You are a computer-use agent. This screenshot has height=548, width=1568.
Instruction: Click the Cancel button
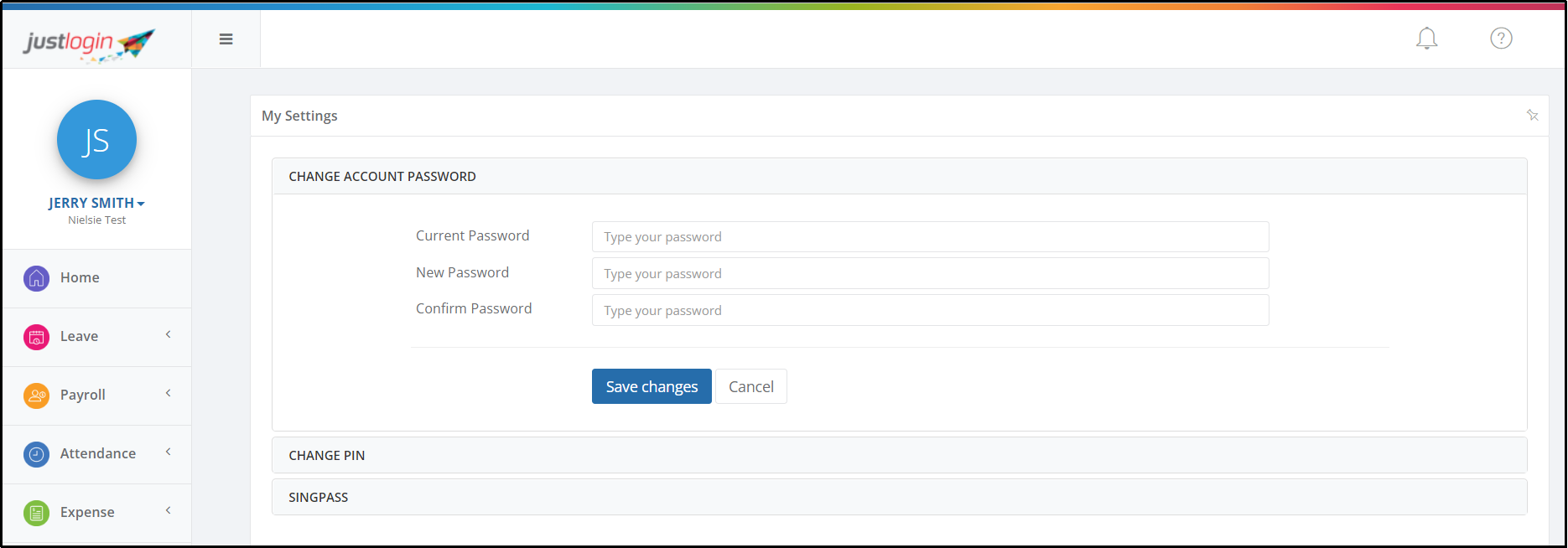[750, 386]
